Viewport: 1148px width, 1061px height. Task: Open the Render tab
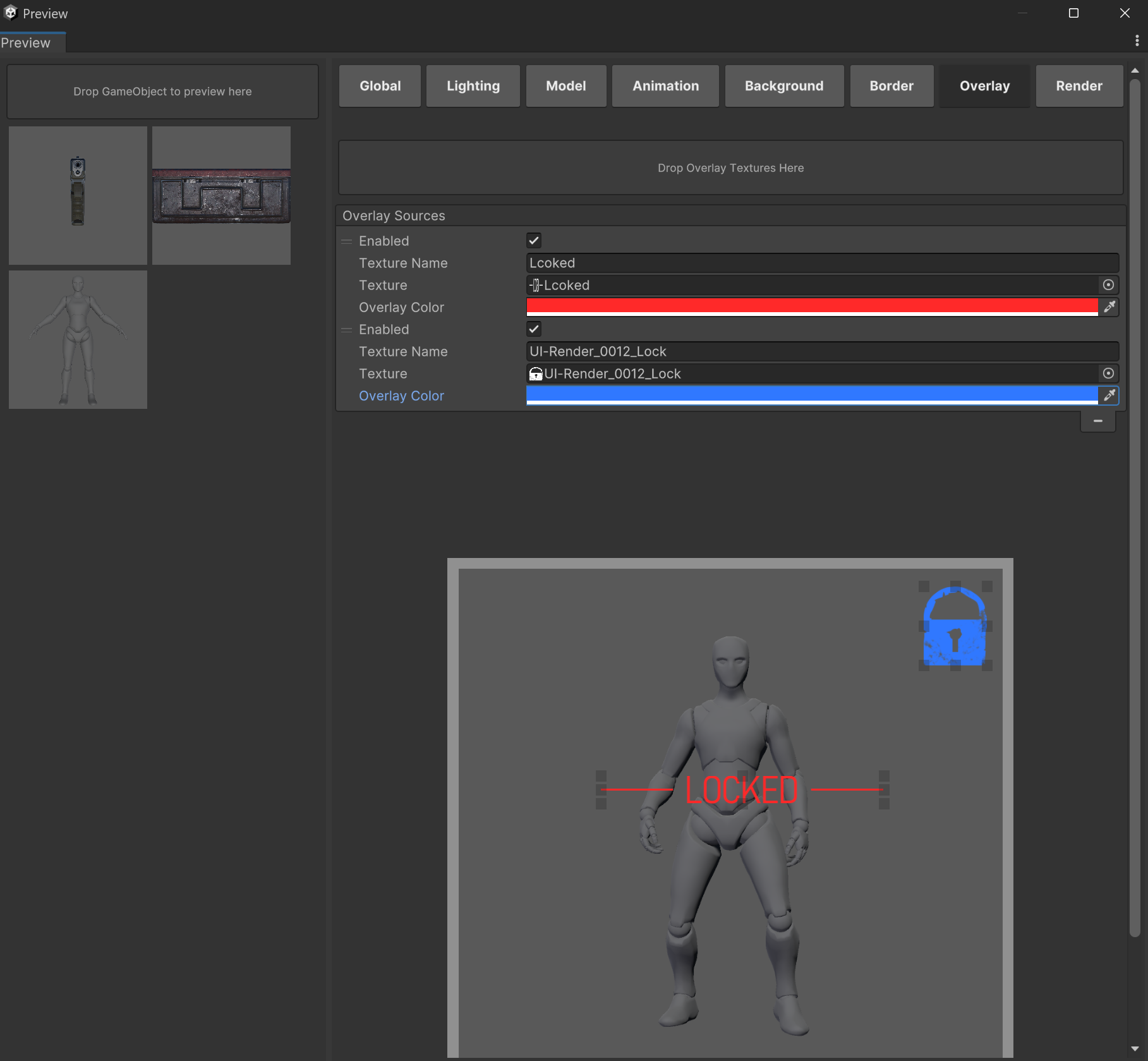click(x=1079, y=86)
